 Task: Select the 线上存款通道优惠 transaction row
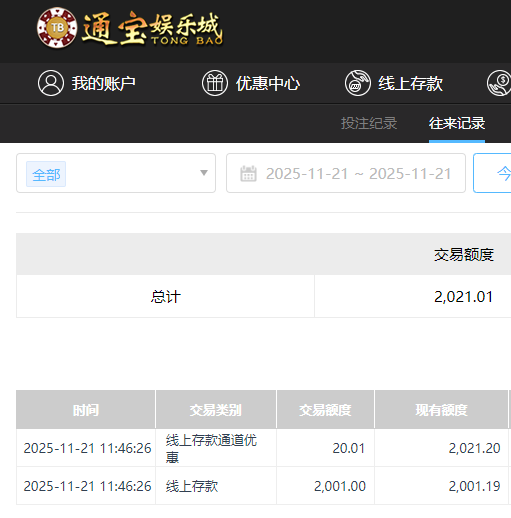[x=263, y=448]
